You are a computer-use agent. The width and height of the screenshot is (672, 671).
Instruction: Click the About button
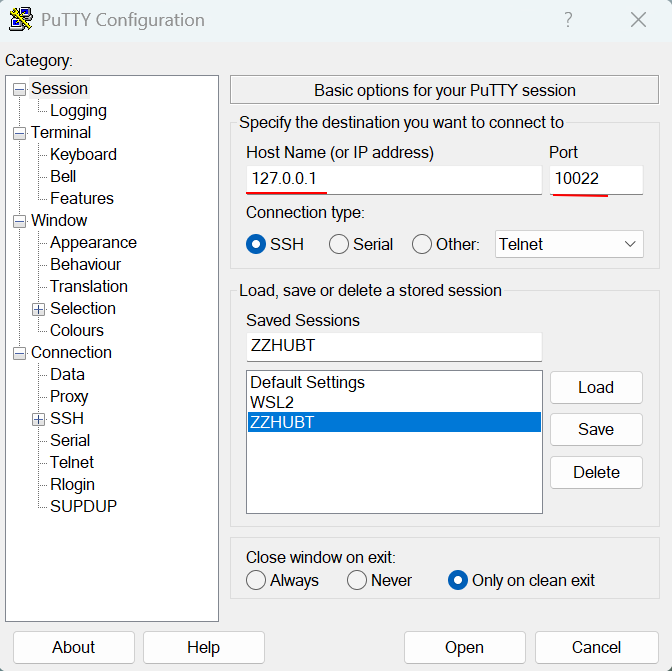point(74,647)
